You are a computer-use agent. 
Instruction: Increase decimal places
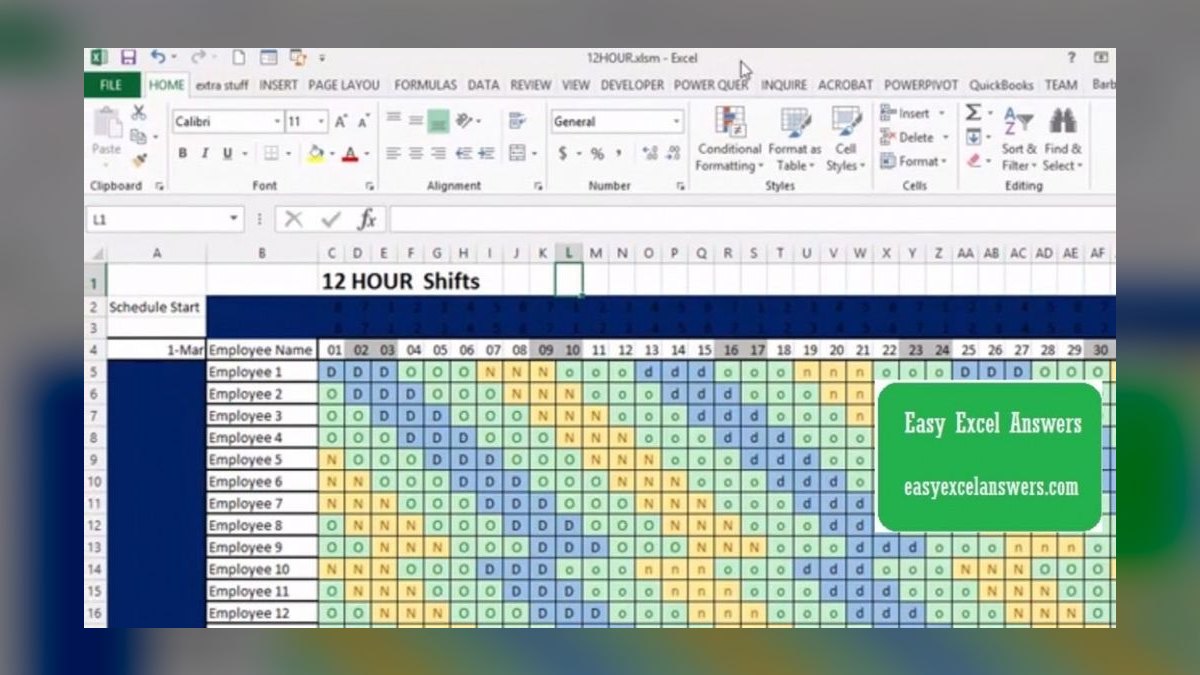pyautogui.click(x=649, y=153)
